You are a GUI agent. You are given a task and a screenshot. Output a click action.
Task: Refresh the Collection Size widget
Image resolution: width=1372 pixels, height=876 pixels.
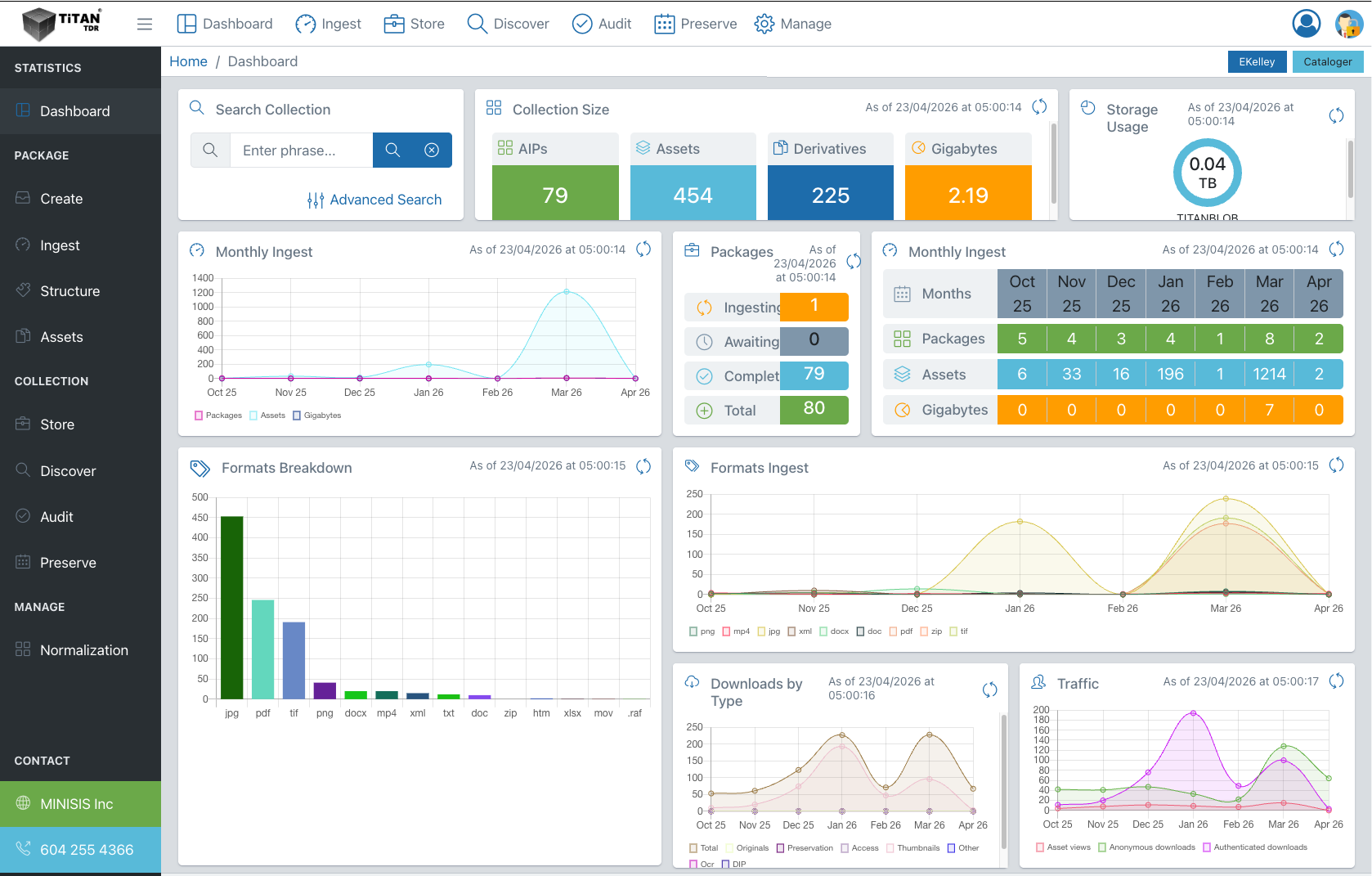pyautogui.click(x=1039, y=106)
